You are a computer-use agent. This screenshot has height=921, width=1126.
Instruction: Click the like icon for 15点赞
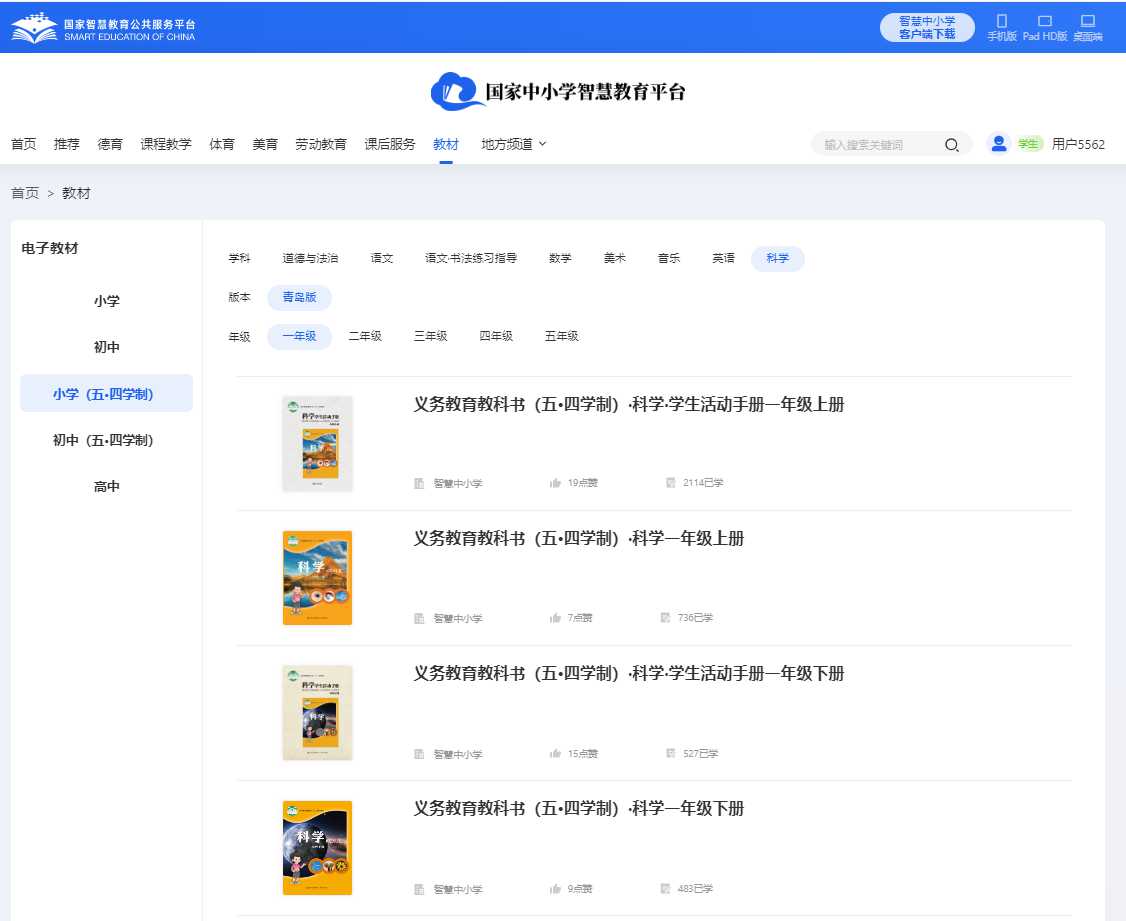[555, 754]
